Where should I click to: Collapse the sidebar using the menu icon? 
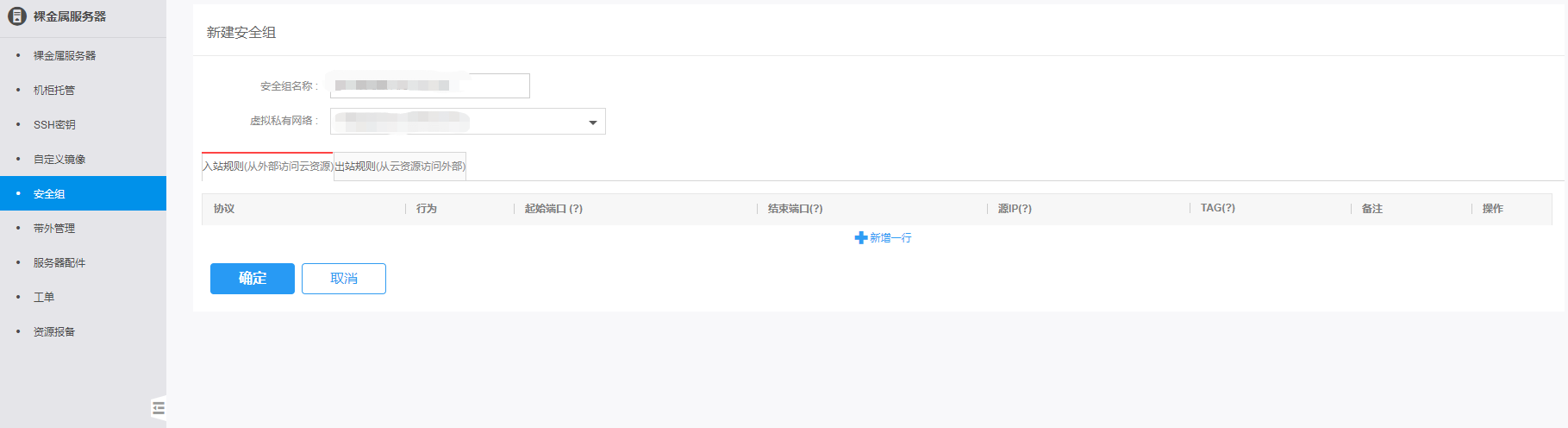pyautogui.click(x=159, y=408)
